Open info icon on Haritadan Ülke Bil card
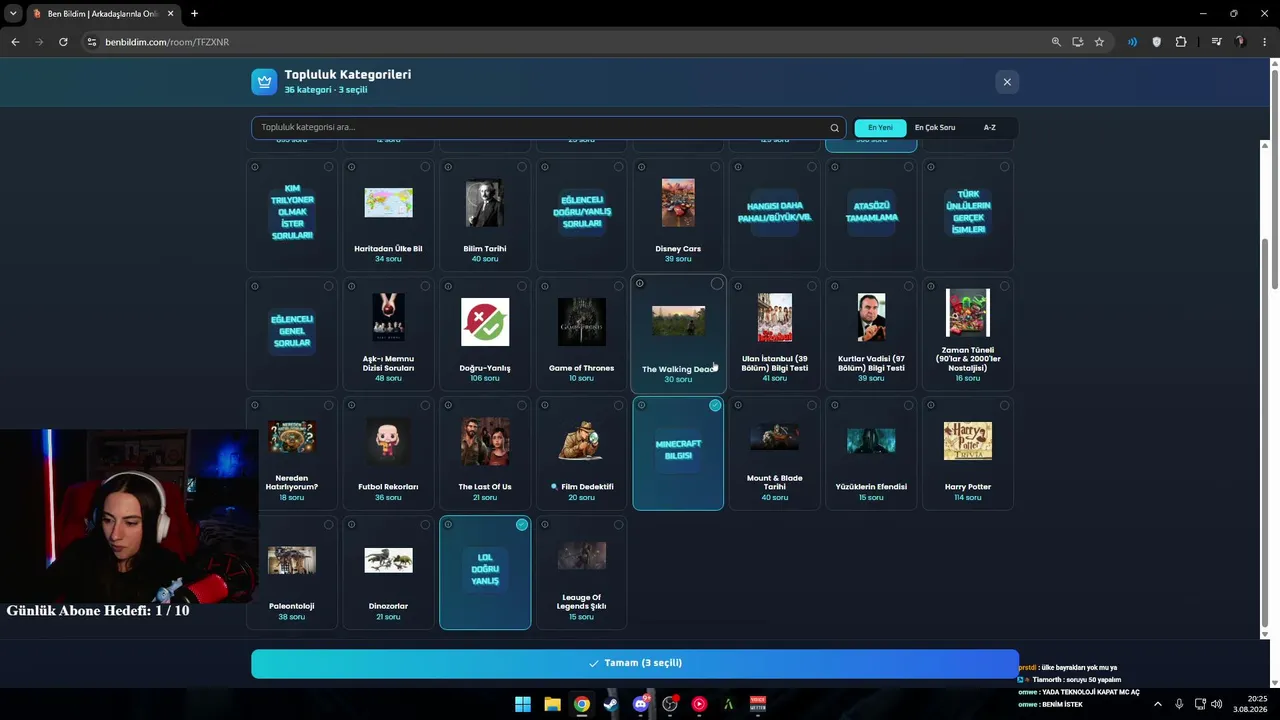The height and width of the screenshot is (720, 1280). (x=351, y=167)
